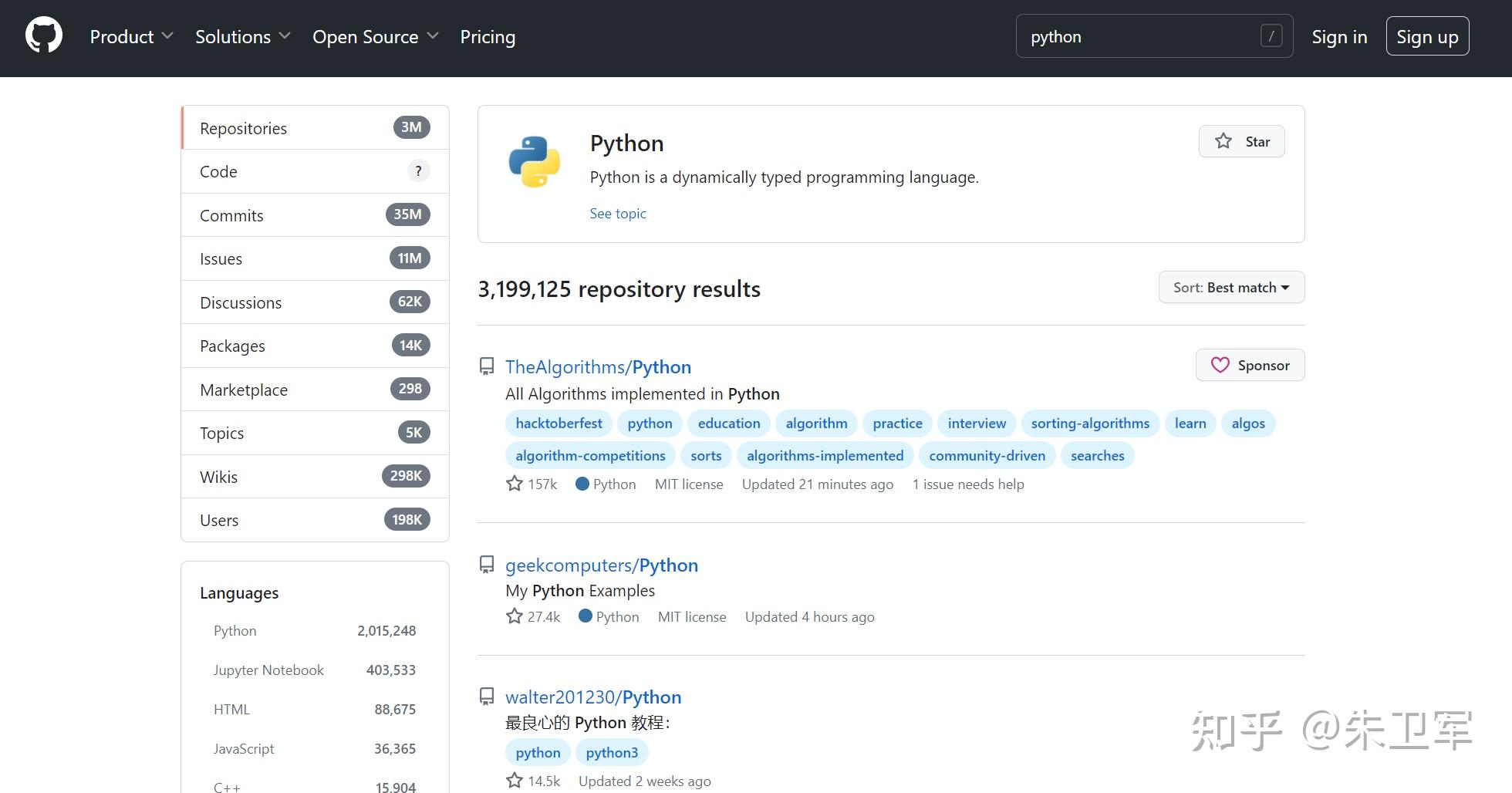Switch to Topics results
The image size is (1512, 793).
(315, 433)
